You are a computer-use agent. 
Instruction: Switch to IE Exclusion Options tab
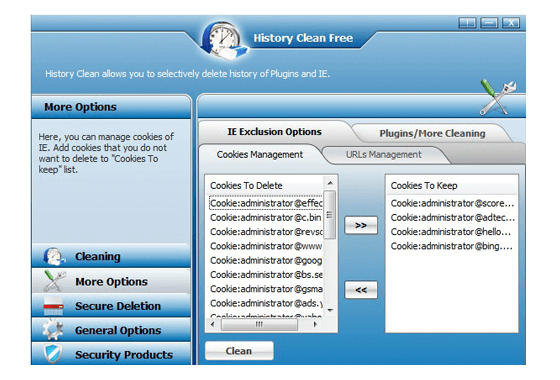[274, 132]
